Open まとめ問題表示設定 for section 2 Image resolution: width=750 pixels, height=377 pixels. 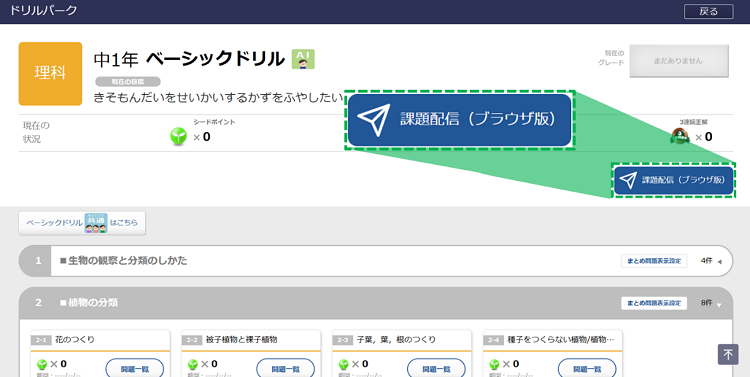[654, 303]
